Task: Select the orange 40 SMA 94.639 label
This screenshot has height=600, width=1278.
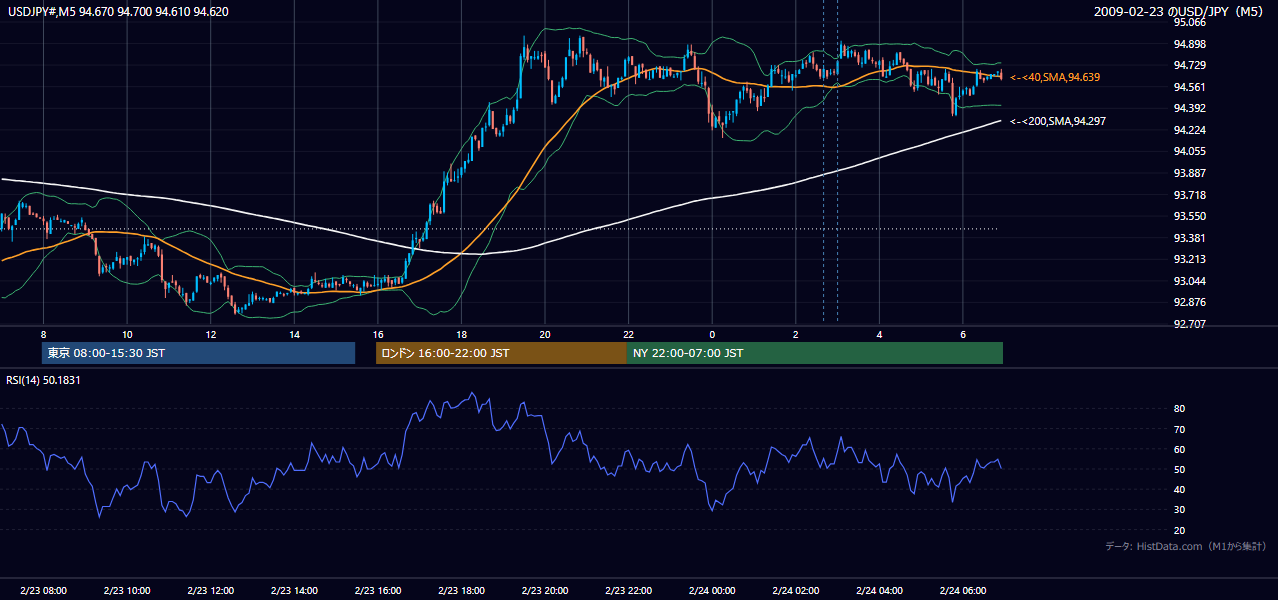Action: pos(1056,77)
